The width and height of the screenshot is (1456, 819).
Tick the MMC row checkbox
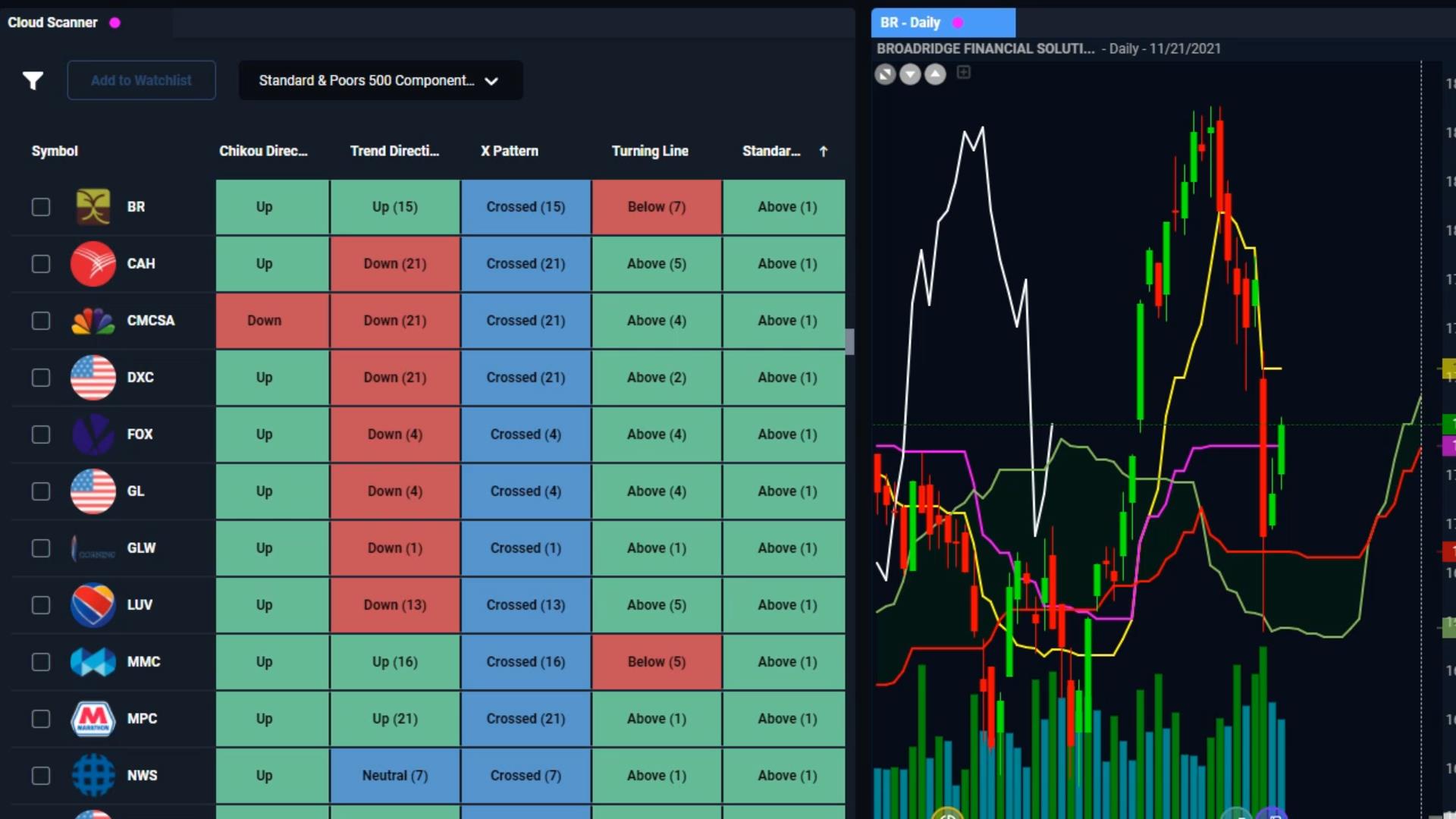click(x=41, y=662)
